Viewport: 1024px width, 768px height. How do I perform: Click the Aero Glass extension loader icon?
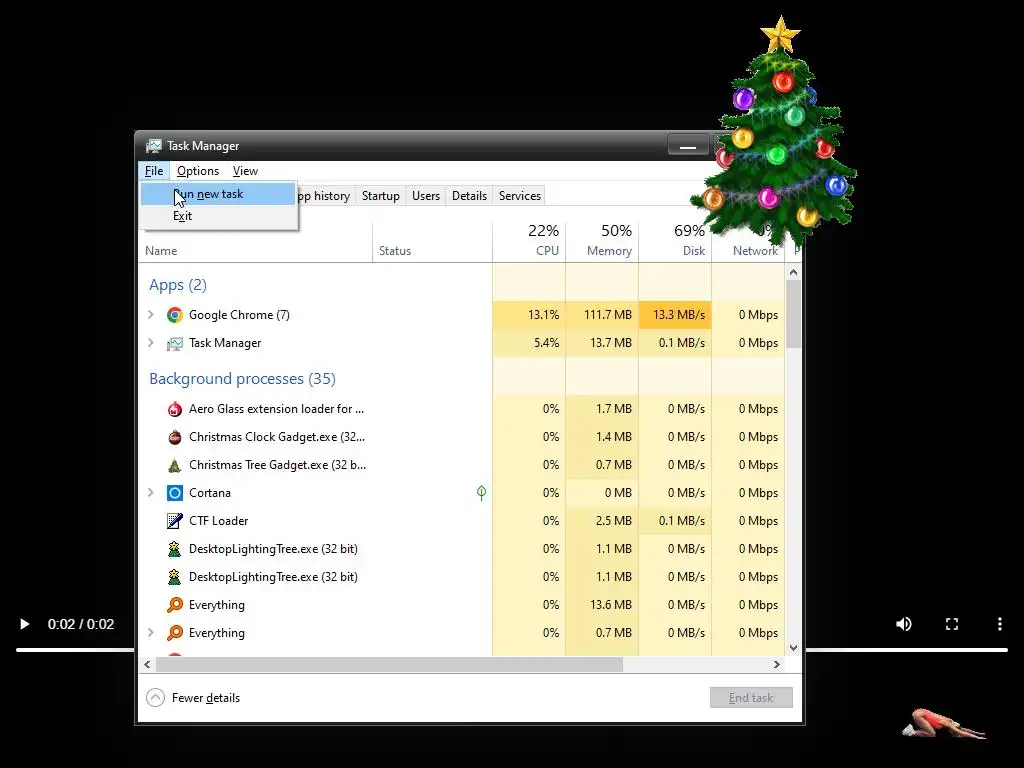pyautogui.click(x=174, y=409)
